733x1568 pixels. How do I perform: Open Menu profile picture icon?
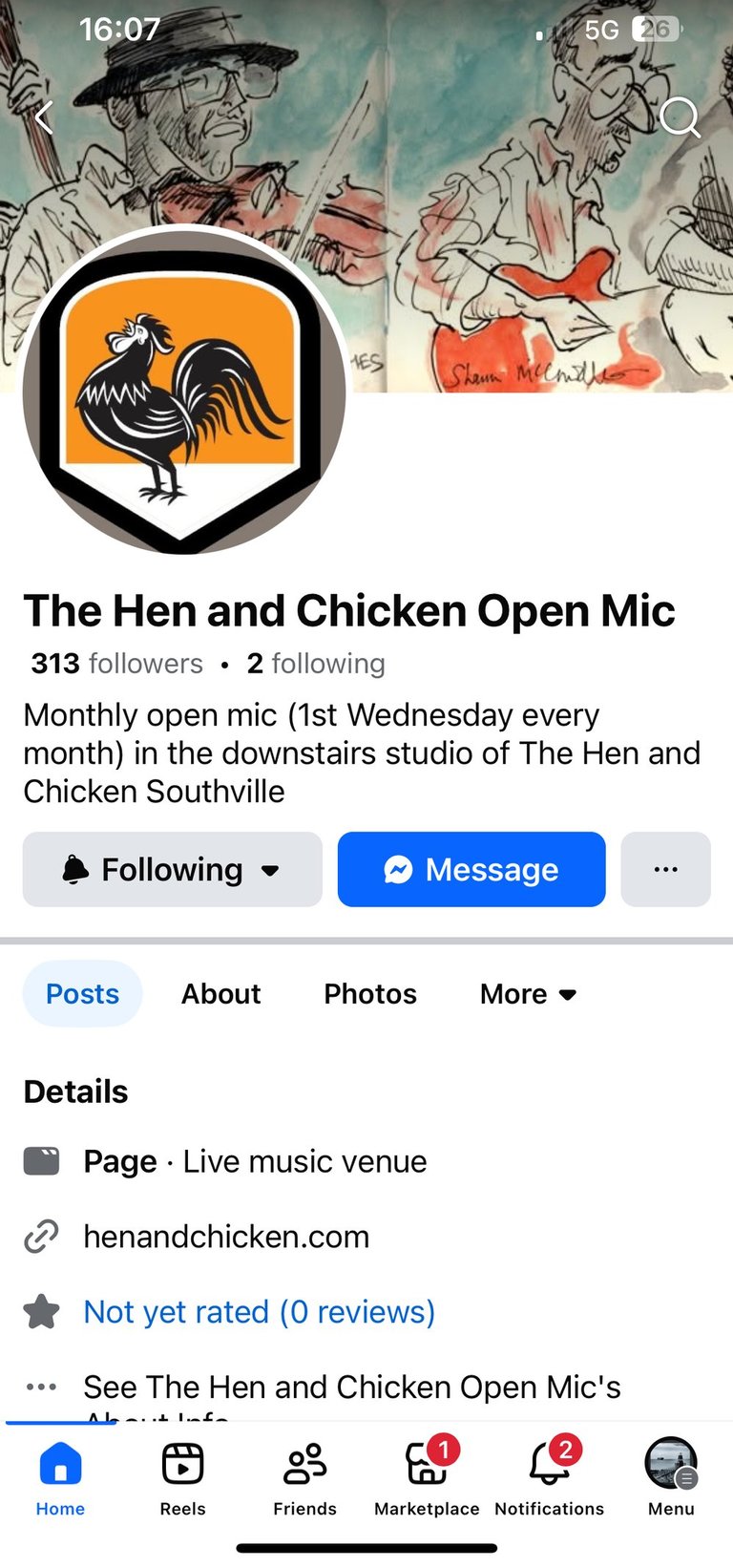coord(671,1464)
